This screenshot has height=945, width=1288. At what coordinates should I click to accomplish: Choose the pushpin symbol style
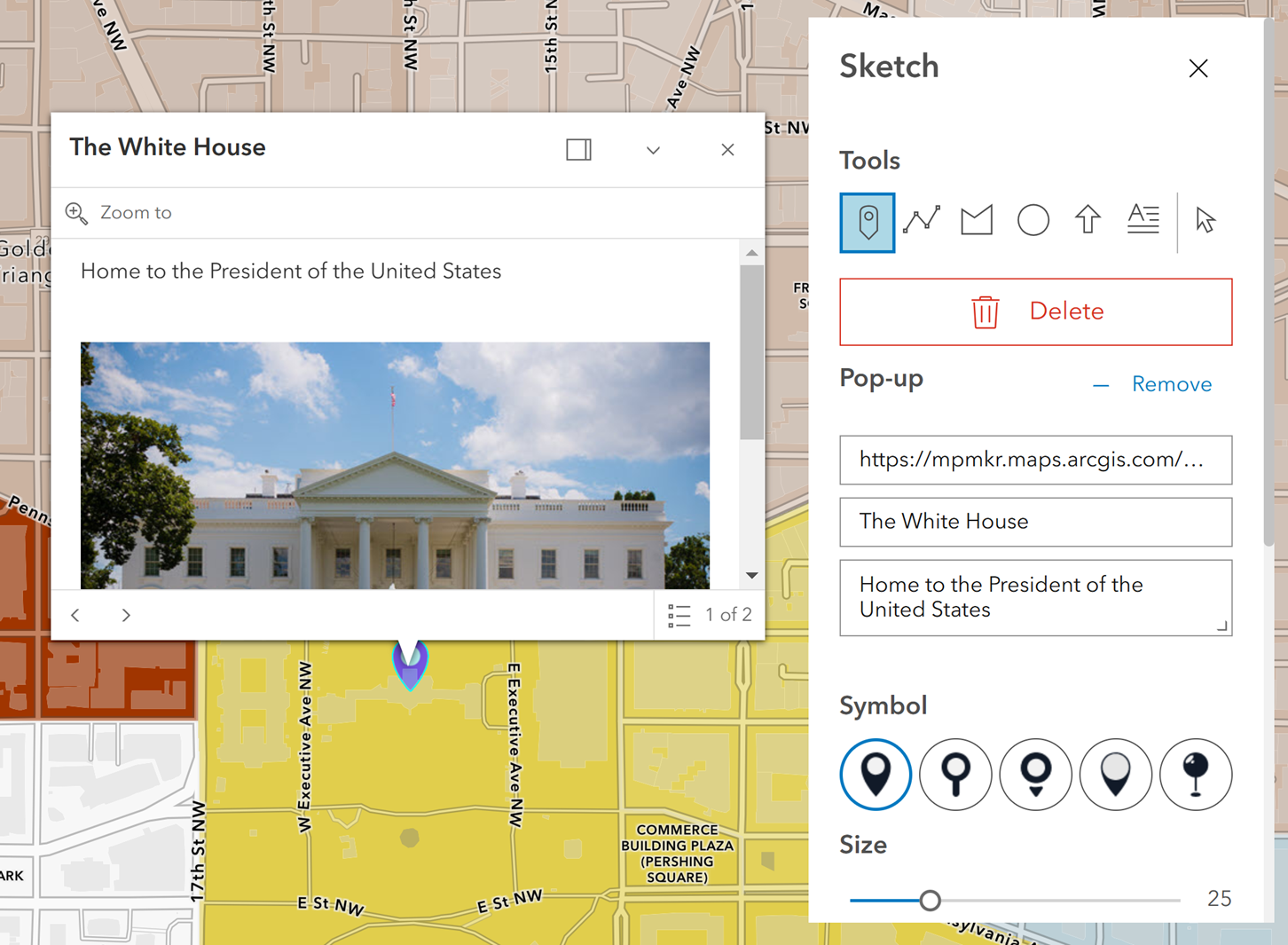tap(1196, 775)
